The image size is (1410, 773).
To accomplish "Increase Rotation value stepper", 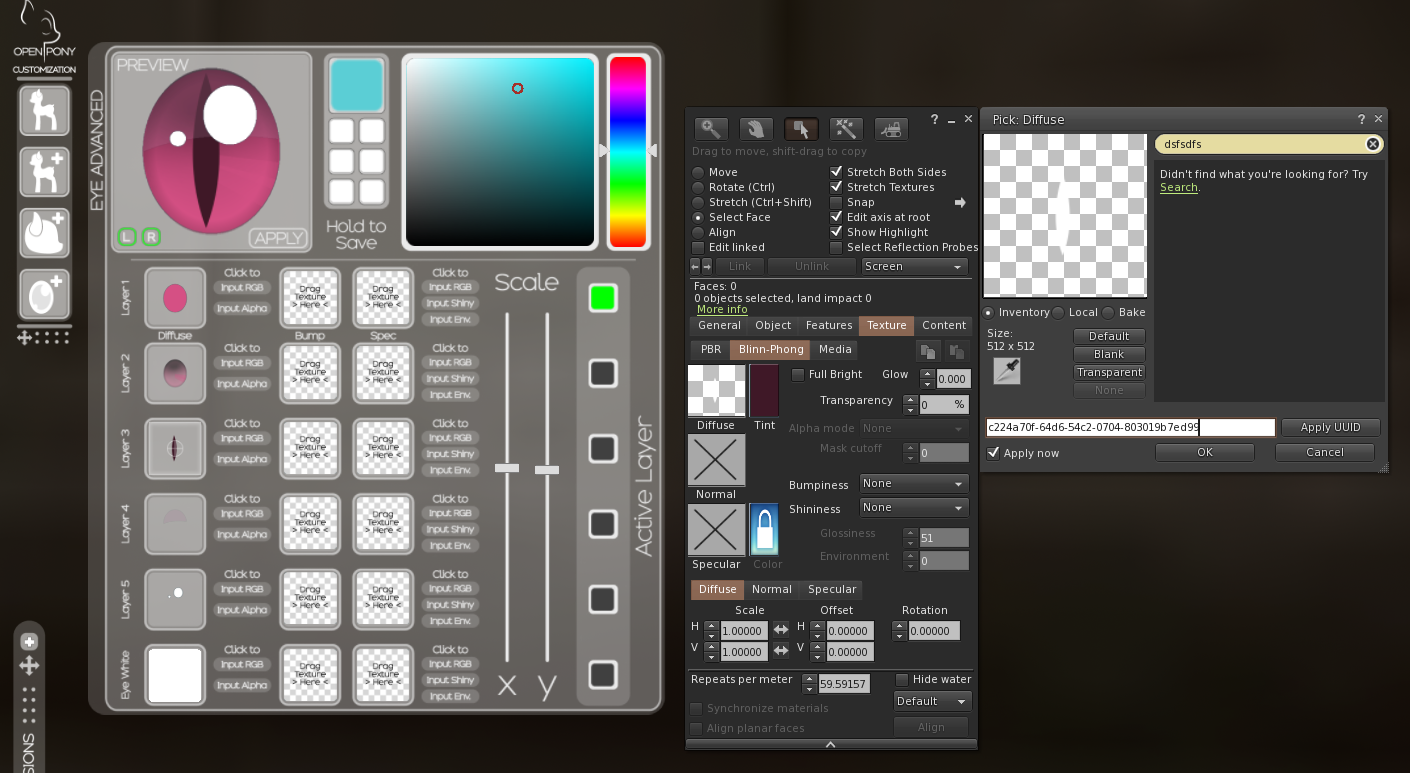I will [899, 626].
